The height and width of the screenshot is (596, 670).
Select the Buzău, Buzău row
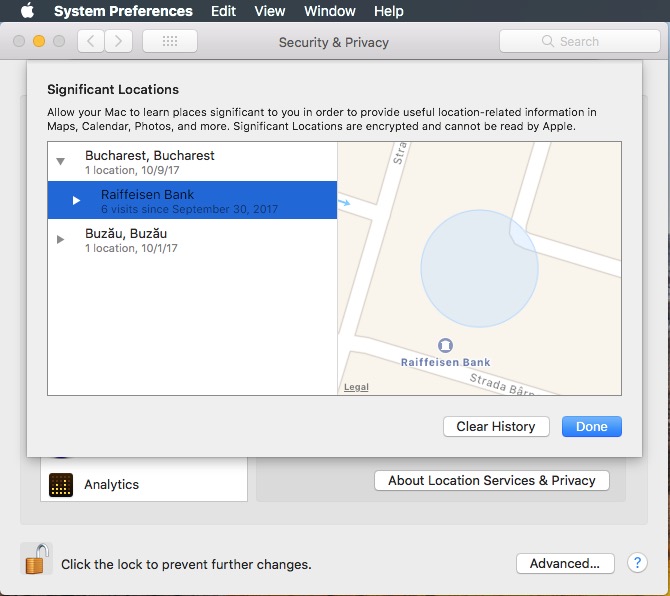(192, 240)
